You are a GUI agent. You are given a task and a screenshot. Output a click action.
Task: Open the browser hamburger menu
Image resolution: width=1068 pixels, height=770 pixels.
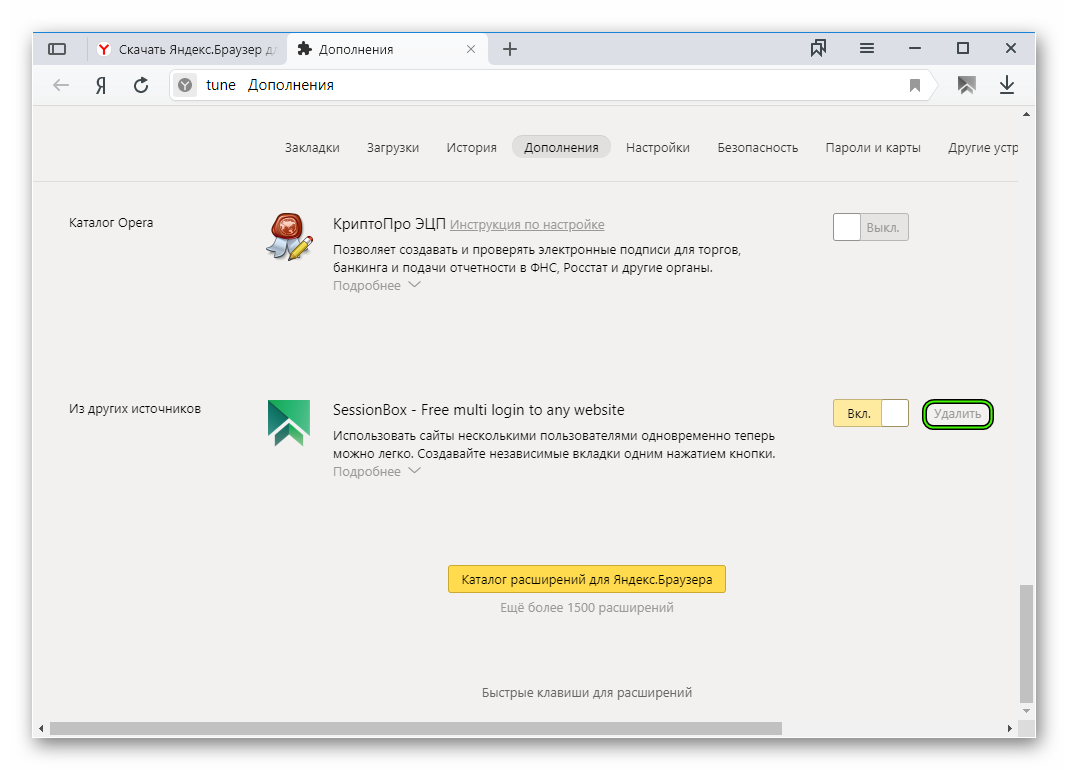[x=867, y=48]
